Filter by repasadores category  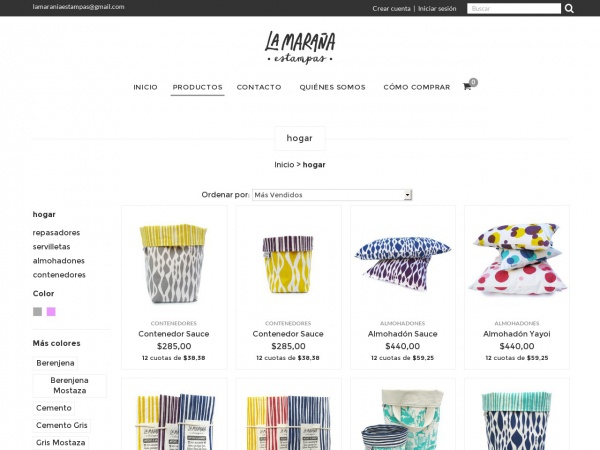coord(56,233)
